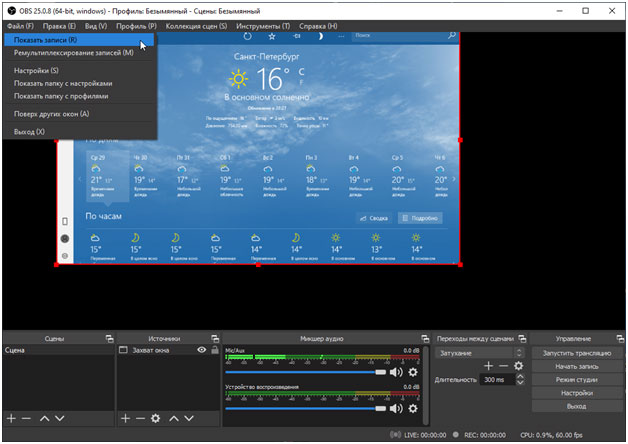
Task: Undock the Управление panel
Action: (x=620, y=339)
